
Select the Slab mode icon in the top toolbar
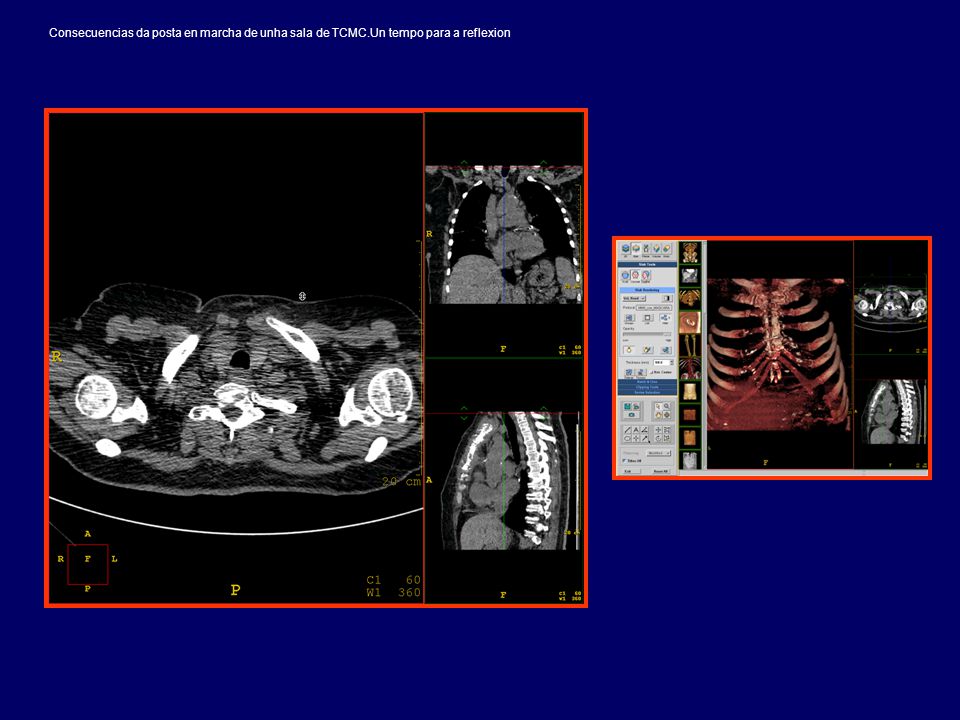point(636,249)
